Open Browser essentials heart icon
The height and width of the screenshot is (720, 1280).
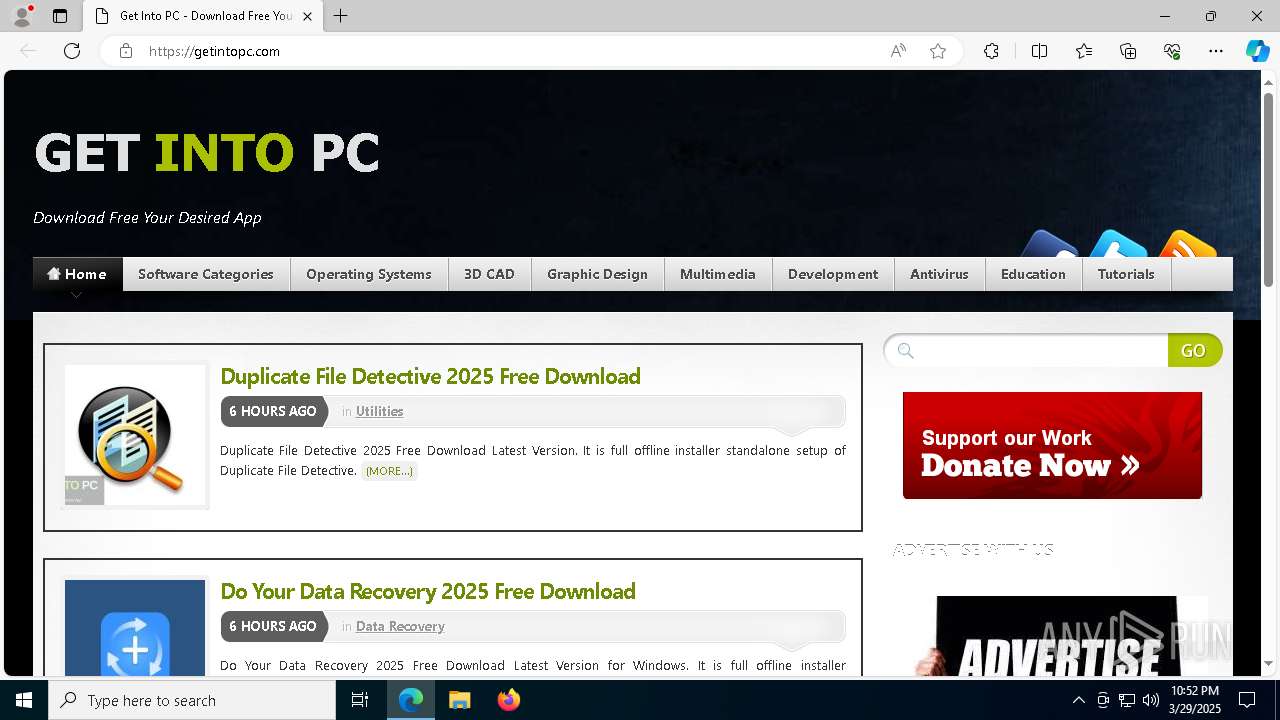point(1172,51)
